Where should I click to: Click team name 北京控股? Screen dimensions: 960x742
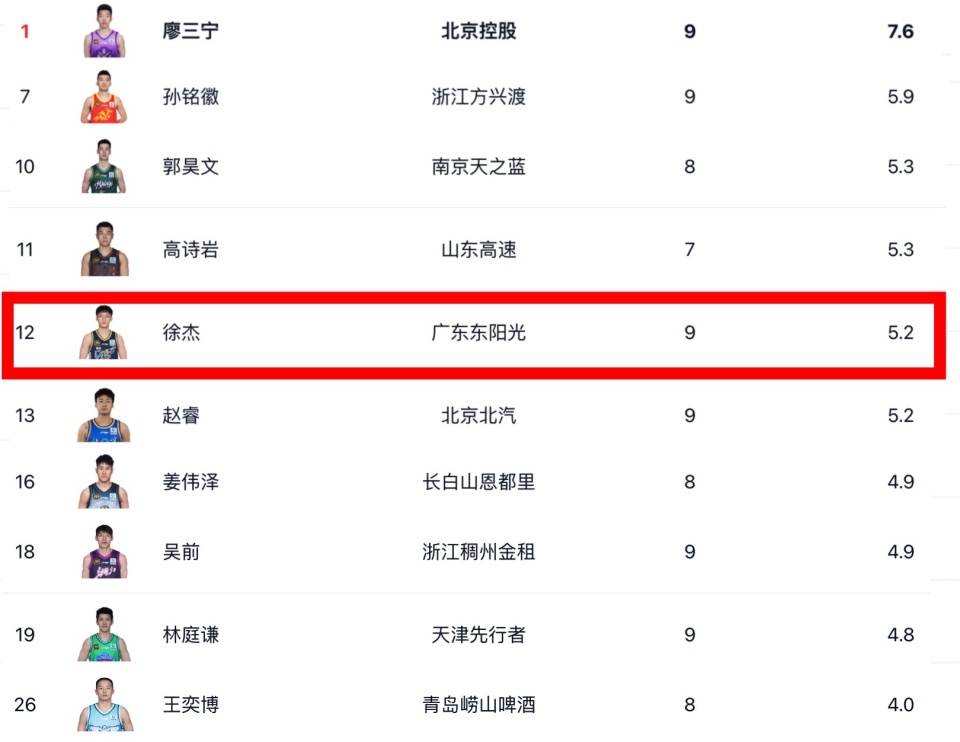(x=479, y=31)
